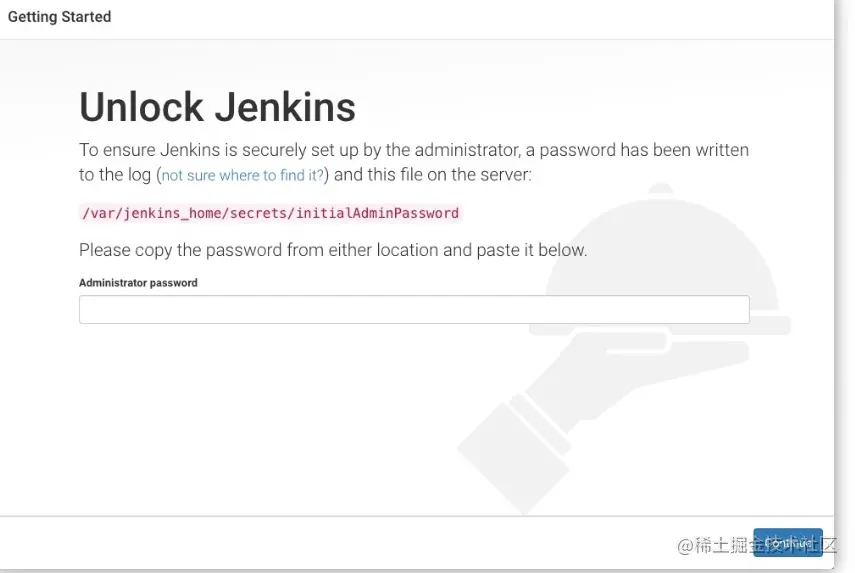Click the Administrator password input field
This screenshot has width=855, height=573.
pyautogui.click(x=414, y=310)
